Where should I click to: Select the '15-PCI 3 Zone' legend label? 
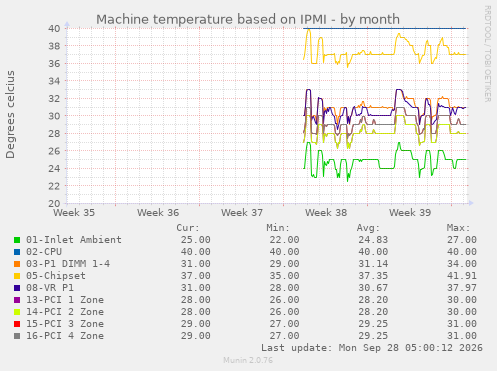click(x=65, y=324)
